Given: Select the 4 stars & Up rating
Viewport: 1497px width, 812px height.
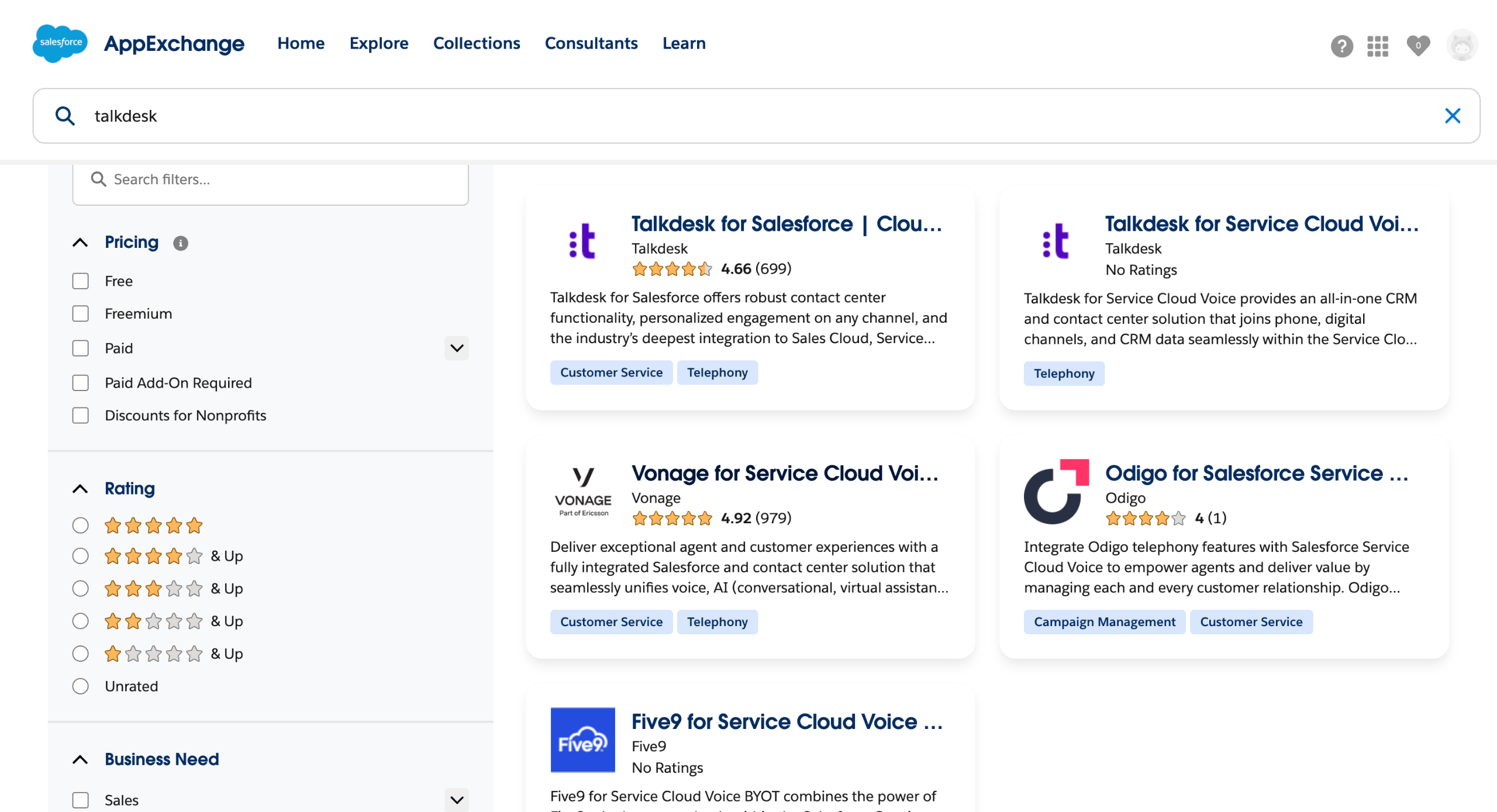Looking at the screenshot, I should (81, 556).
